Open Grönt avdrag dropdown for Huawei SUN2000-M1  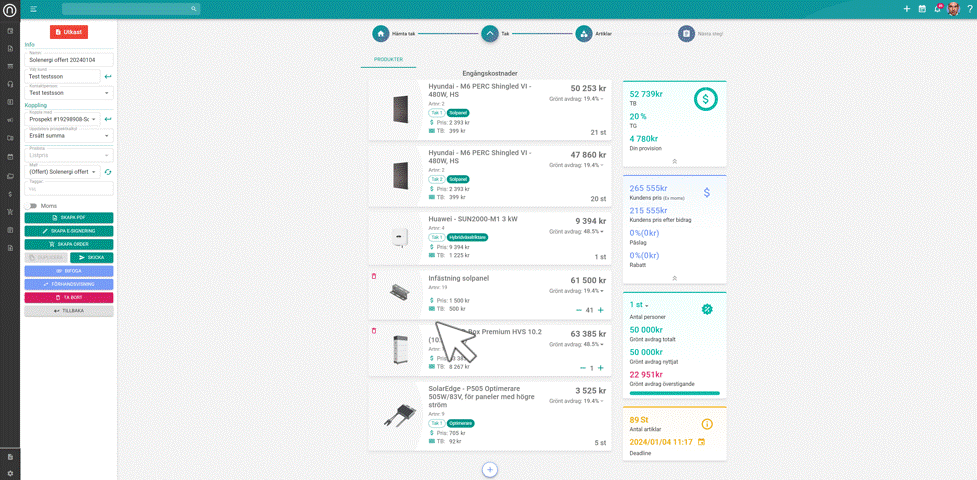pyautogui.click(x=576, y=231)
